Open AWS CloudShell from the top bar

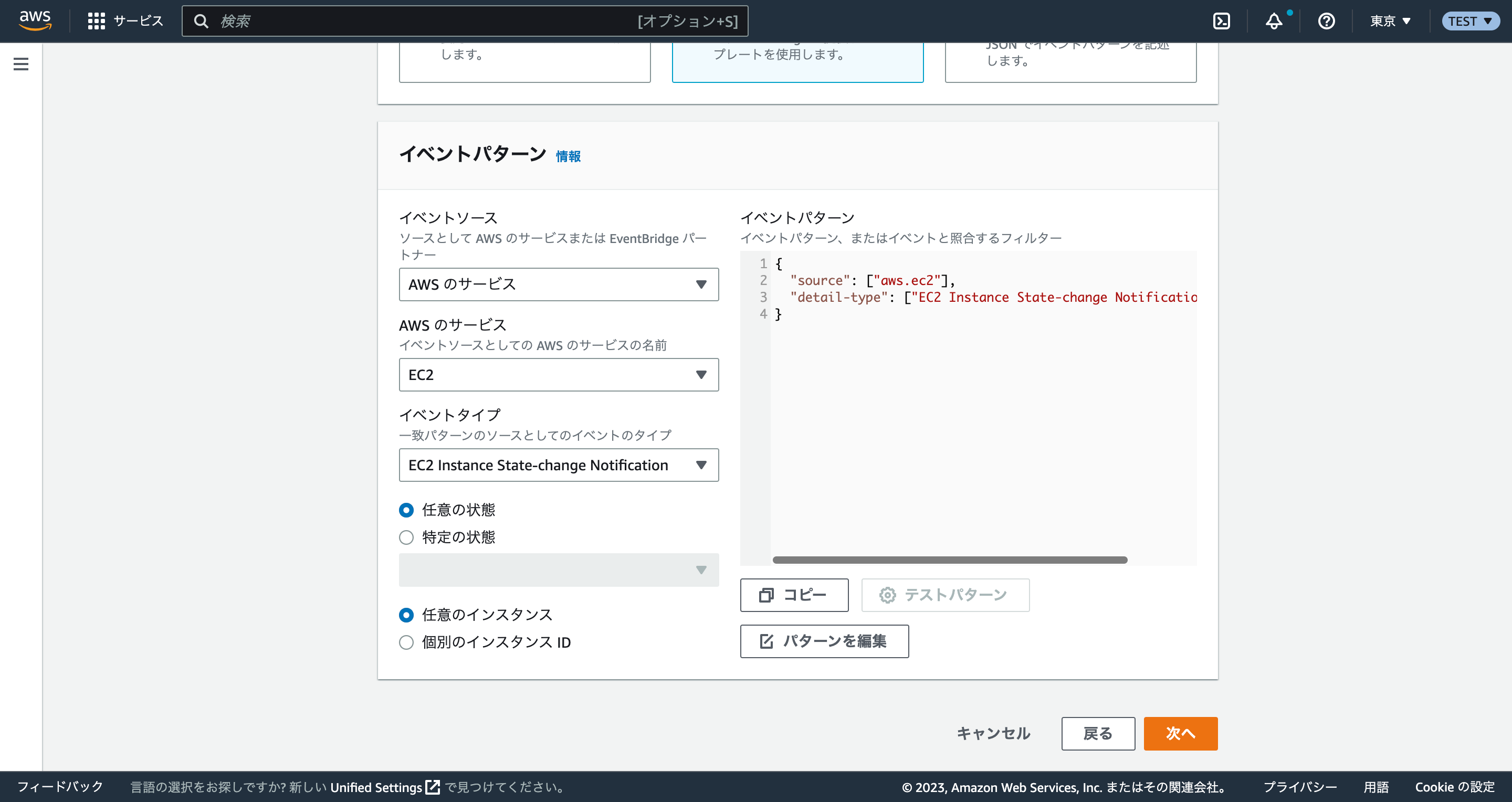(x=1222, y=20)
